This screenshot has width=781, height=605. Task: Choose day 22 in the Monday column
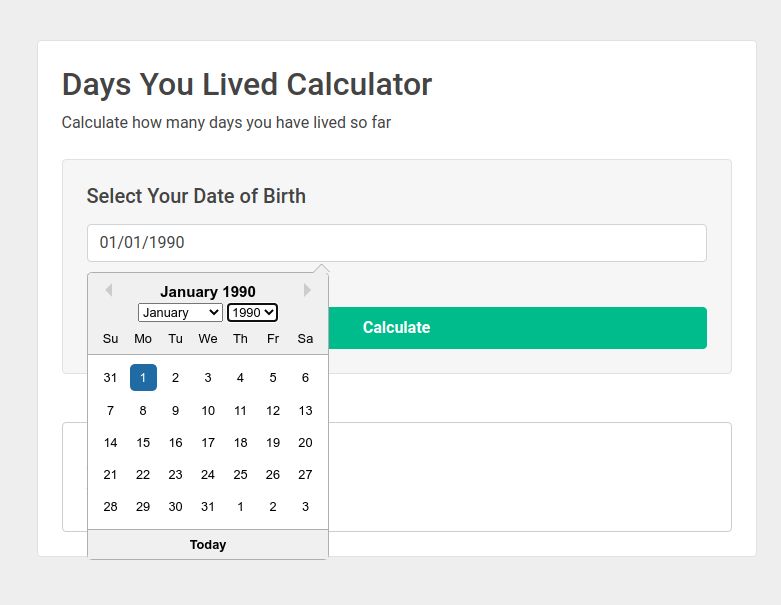[x=143, y=475]
